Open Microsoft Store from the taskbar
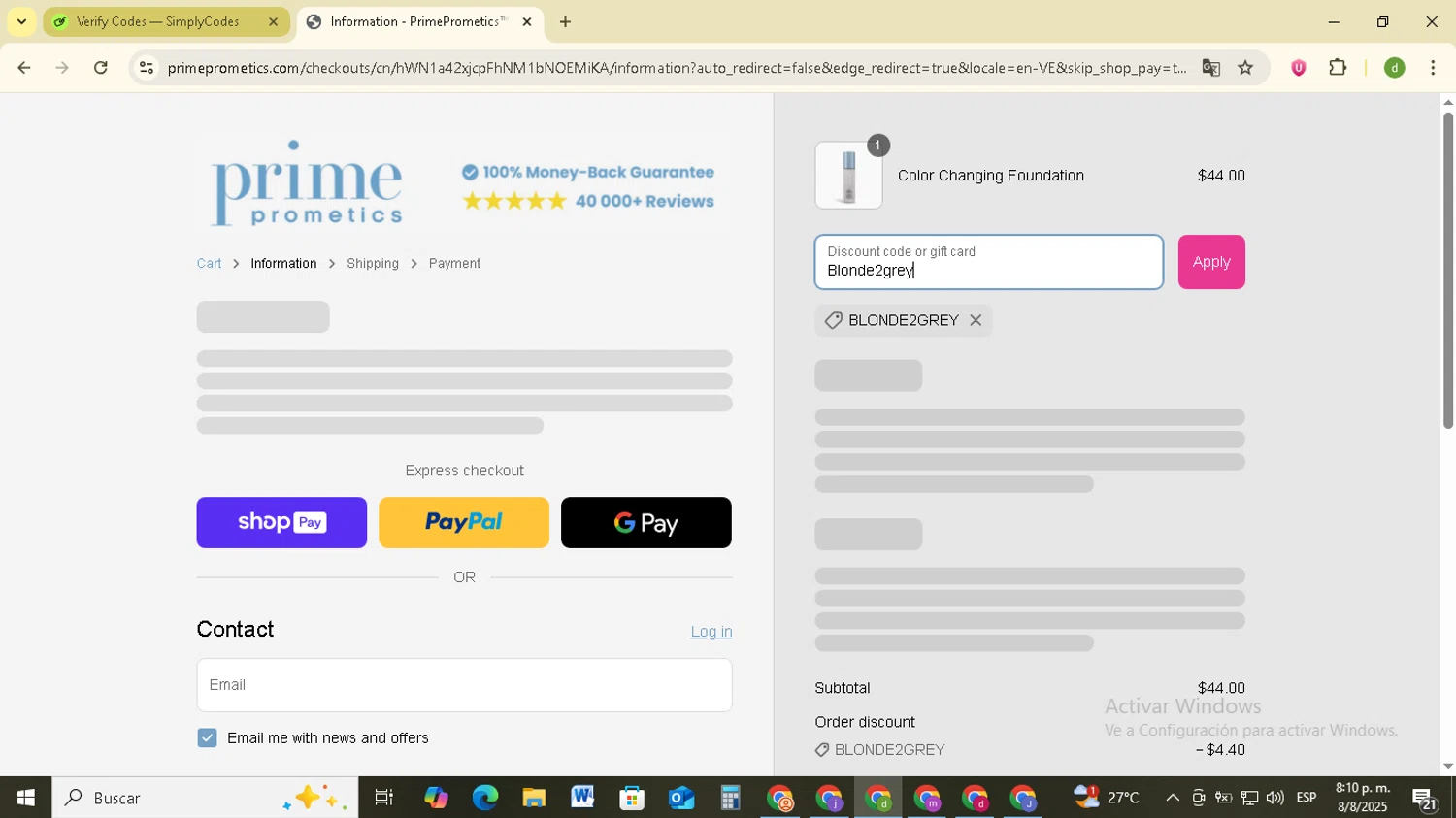Image resolution: width=1456 pixels, height=818 pixels. click(632, 798)
